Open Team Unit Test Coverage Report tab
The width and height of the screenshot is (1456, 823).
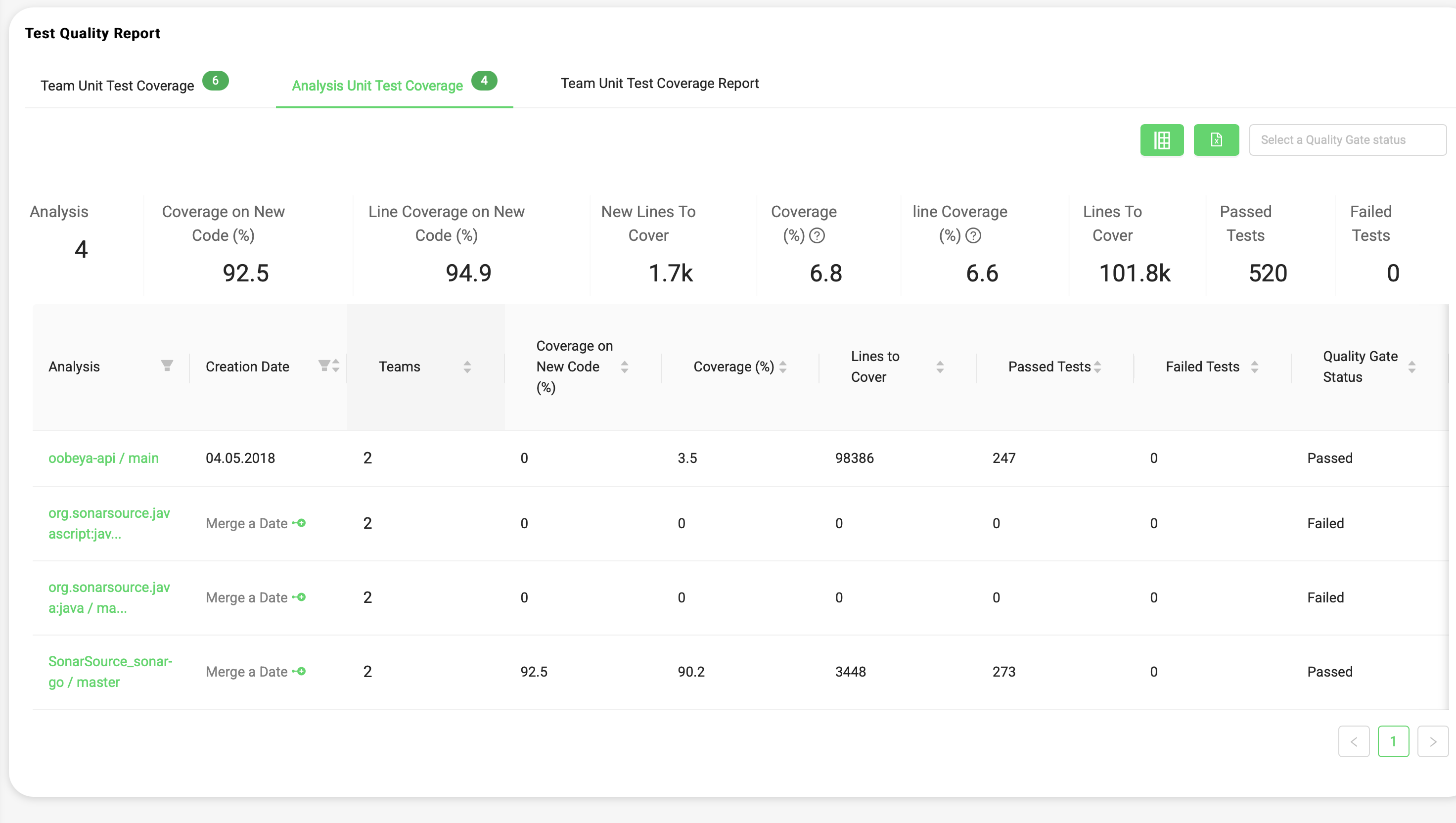pyautogui.click(x=659, y=83)
